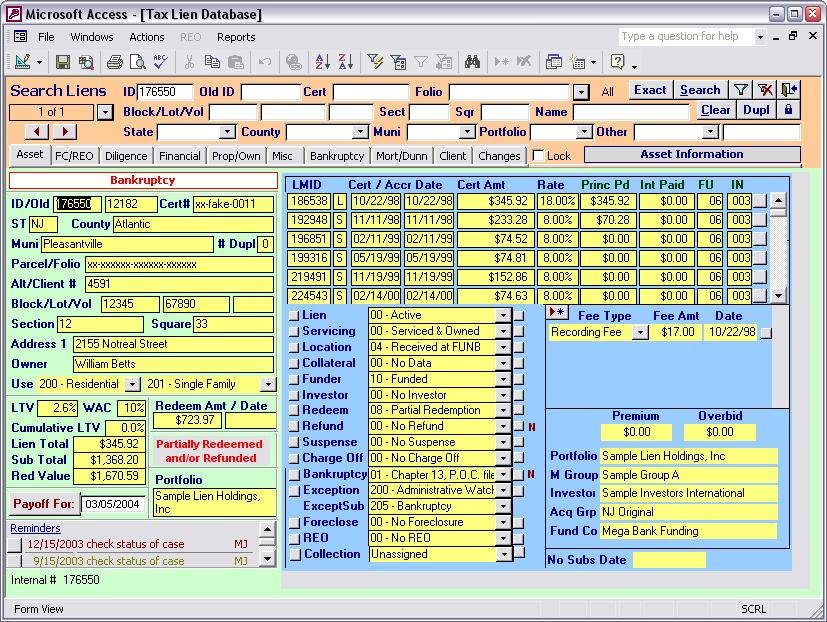Expand the 1 of 1 record dropdown
This screenshot has height=622, width=827.
click(105, 112)
